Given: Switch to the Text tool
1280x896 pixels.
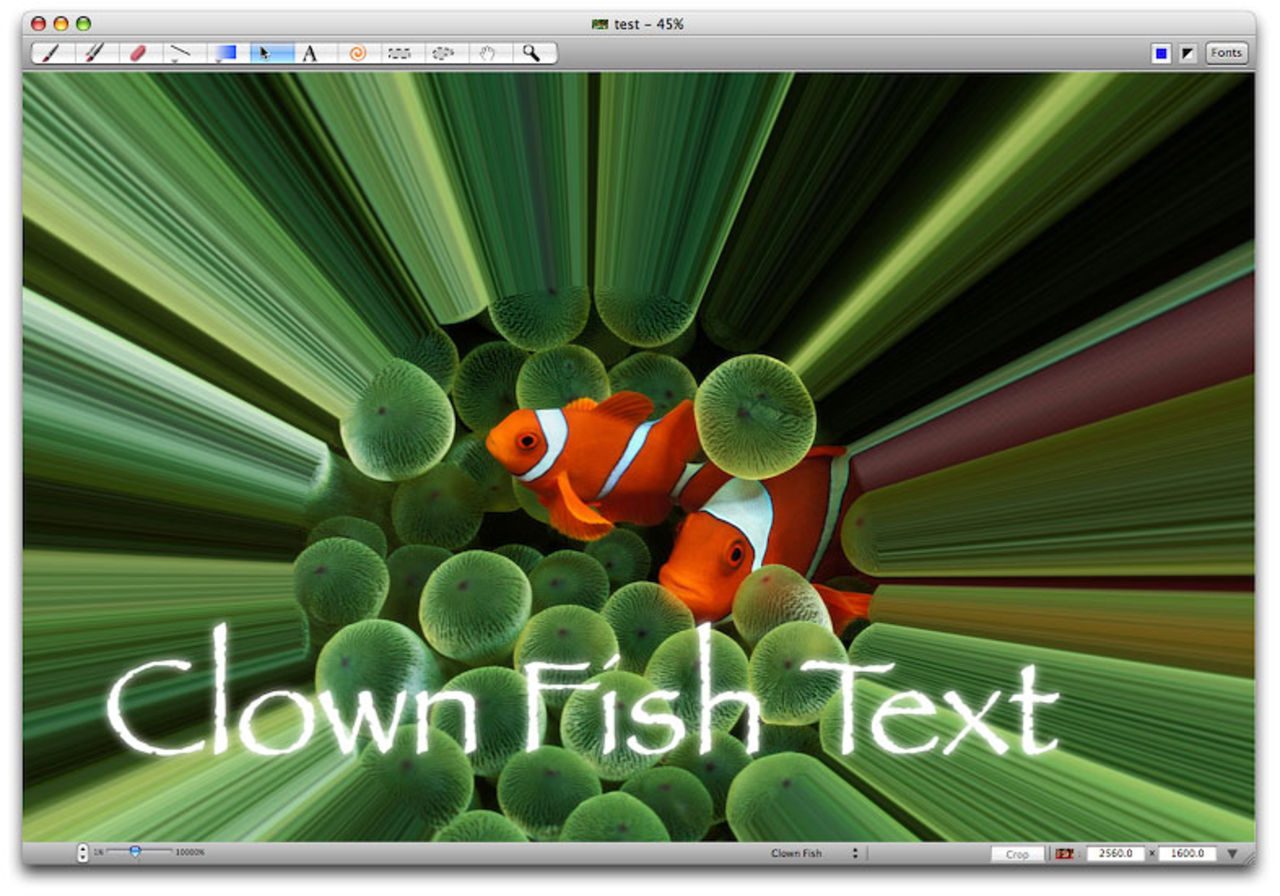Looking at the screenshot, I should (x=310, y=53).
